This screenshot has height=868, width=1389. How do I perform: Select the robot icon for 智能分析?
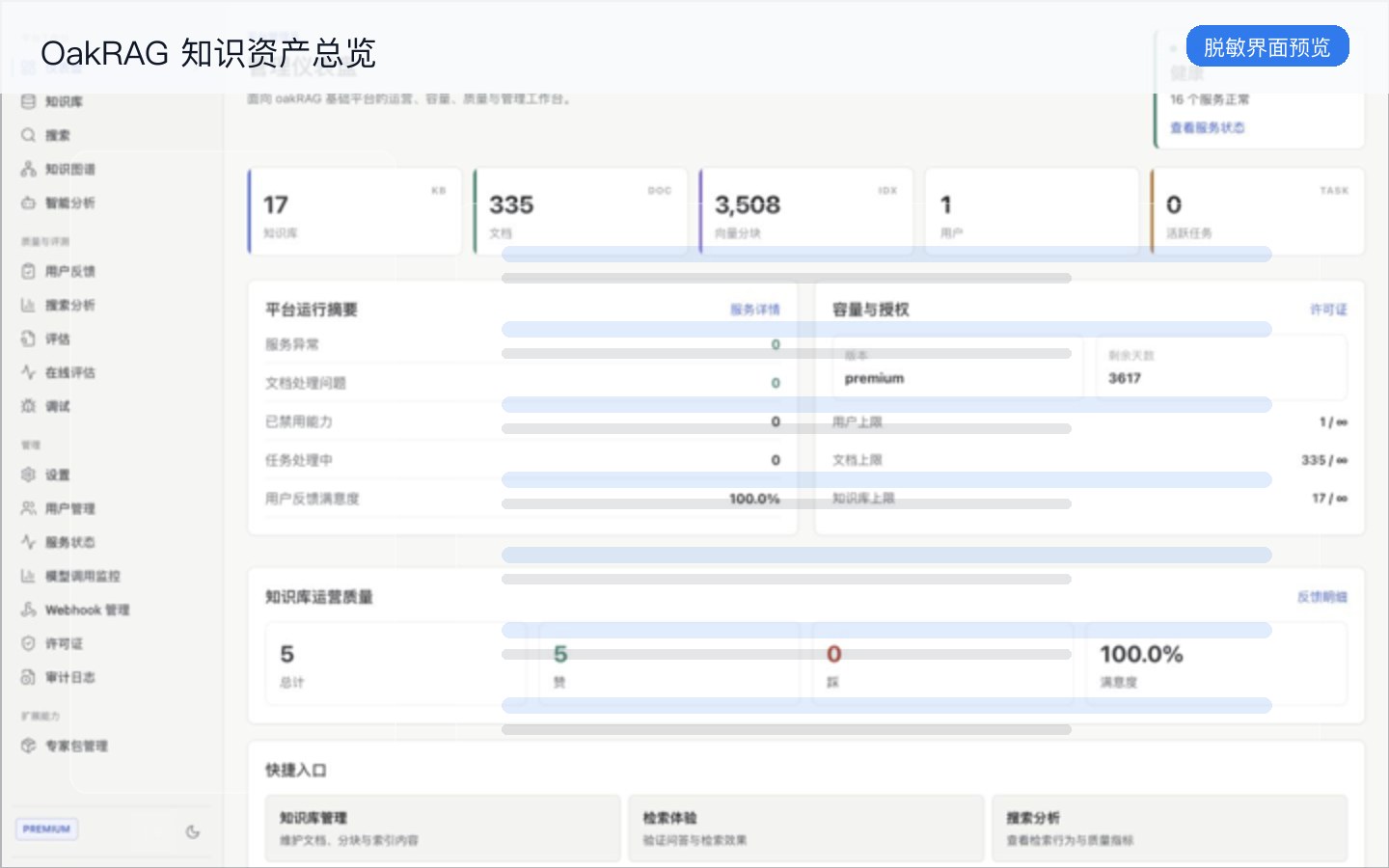pos(28,203)
